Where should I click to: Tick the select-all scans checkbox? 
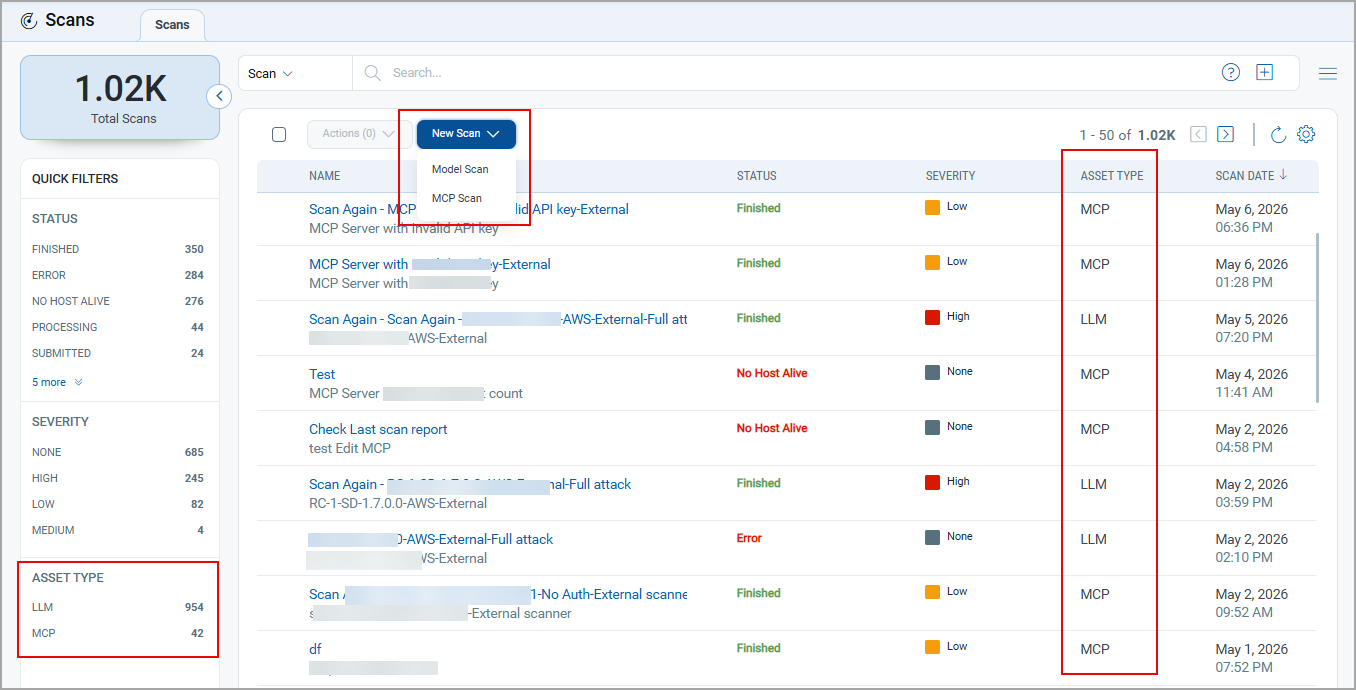point(279,134)
